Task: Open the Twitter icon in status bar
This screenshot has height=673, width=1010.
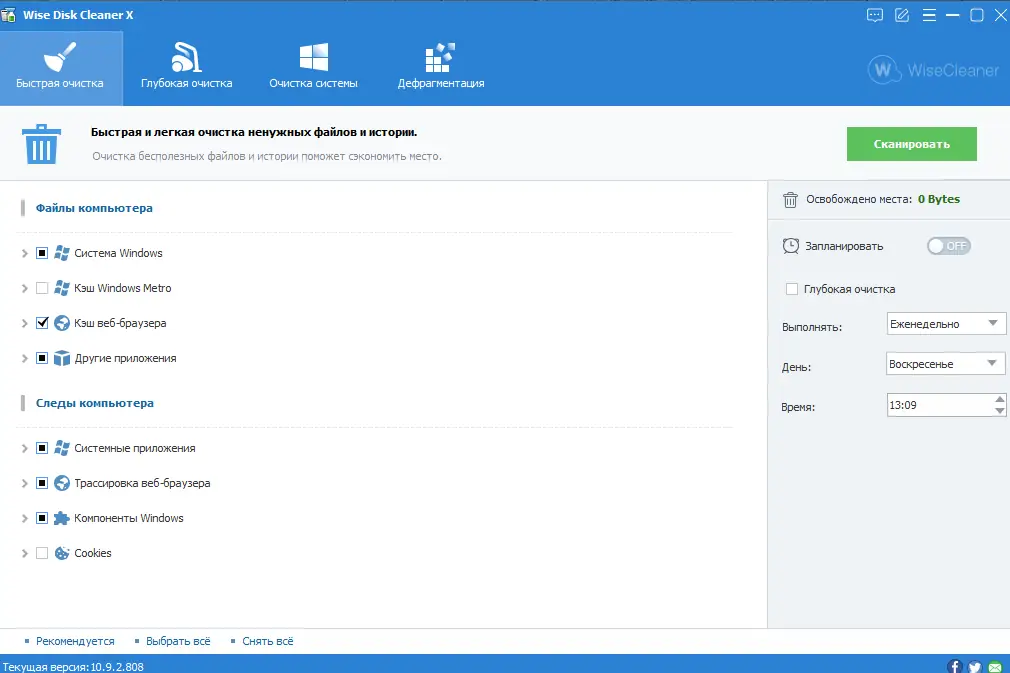Action: pos(975,667)
